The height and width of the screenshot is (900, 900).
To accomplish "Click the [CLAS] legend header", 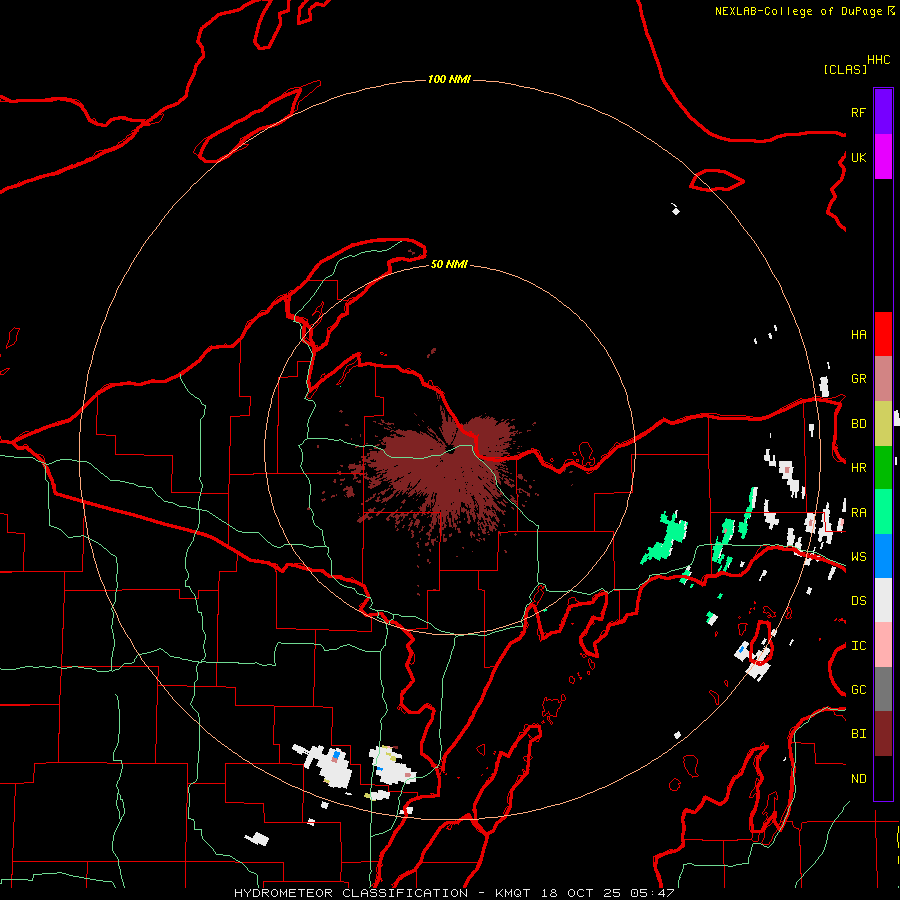I will click(x=845, y=69).
